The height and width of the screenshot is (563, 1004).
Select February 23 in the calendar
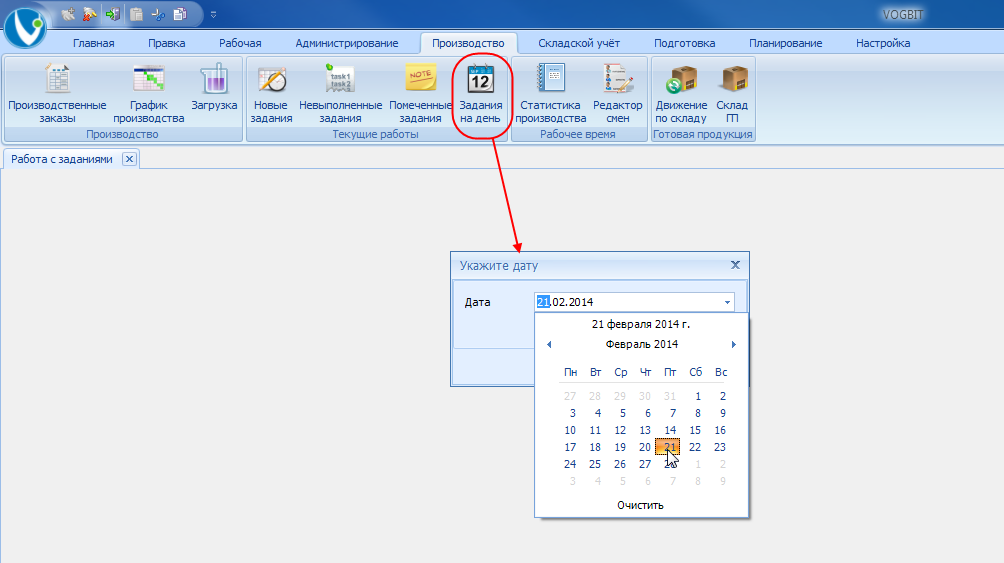720,447
